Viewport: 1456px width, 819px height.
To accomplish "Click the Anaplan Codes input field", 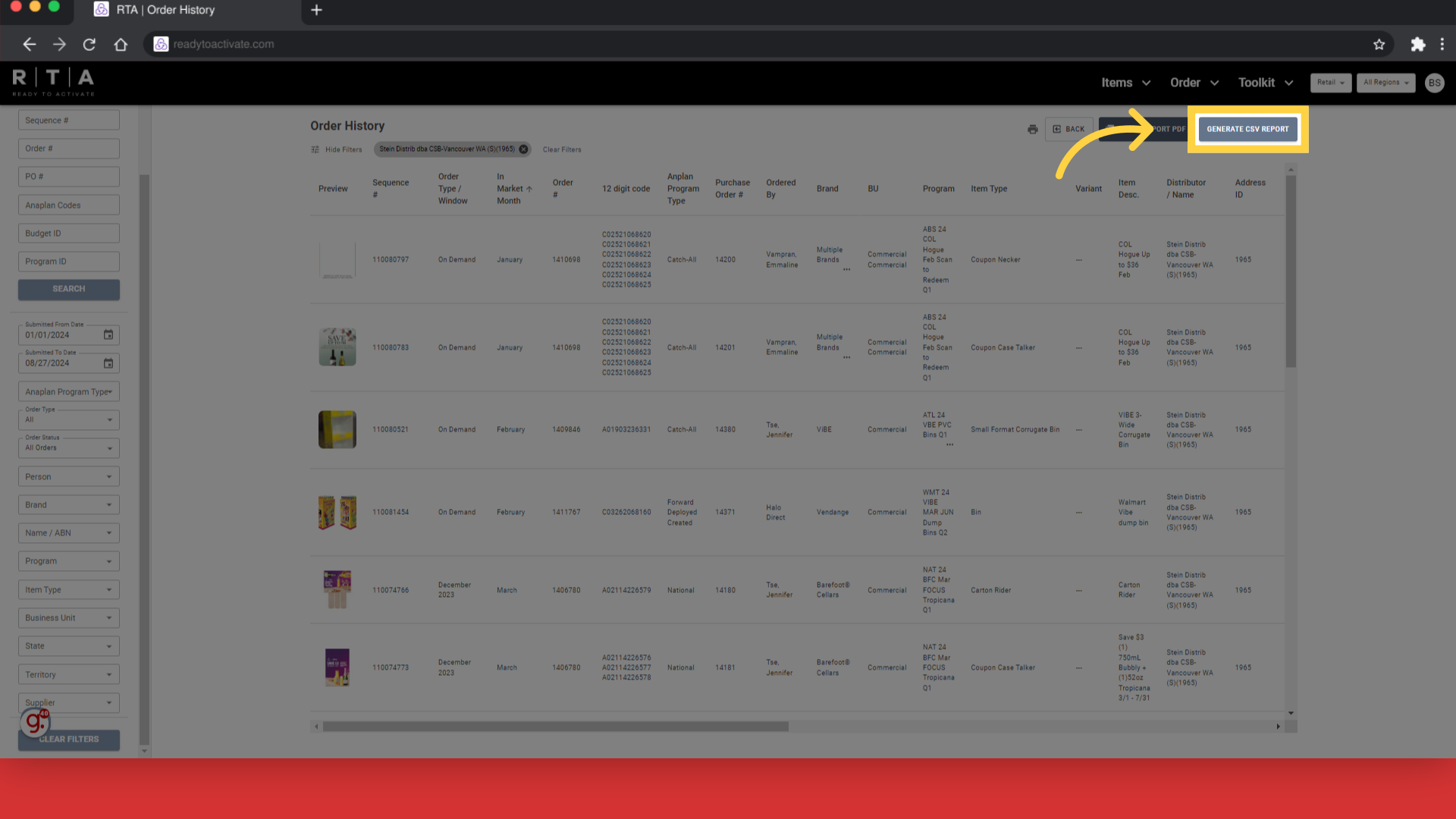I will tap(68, 206).
